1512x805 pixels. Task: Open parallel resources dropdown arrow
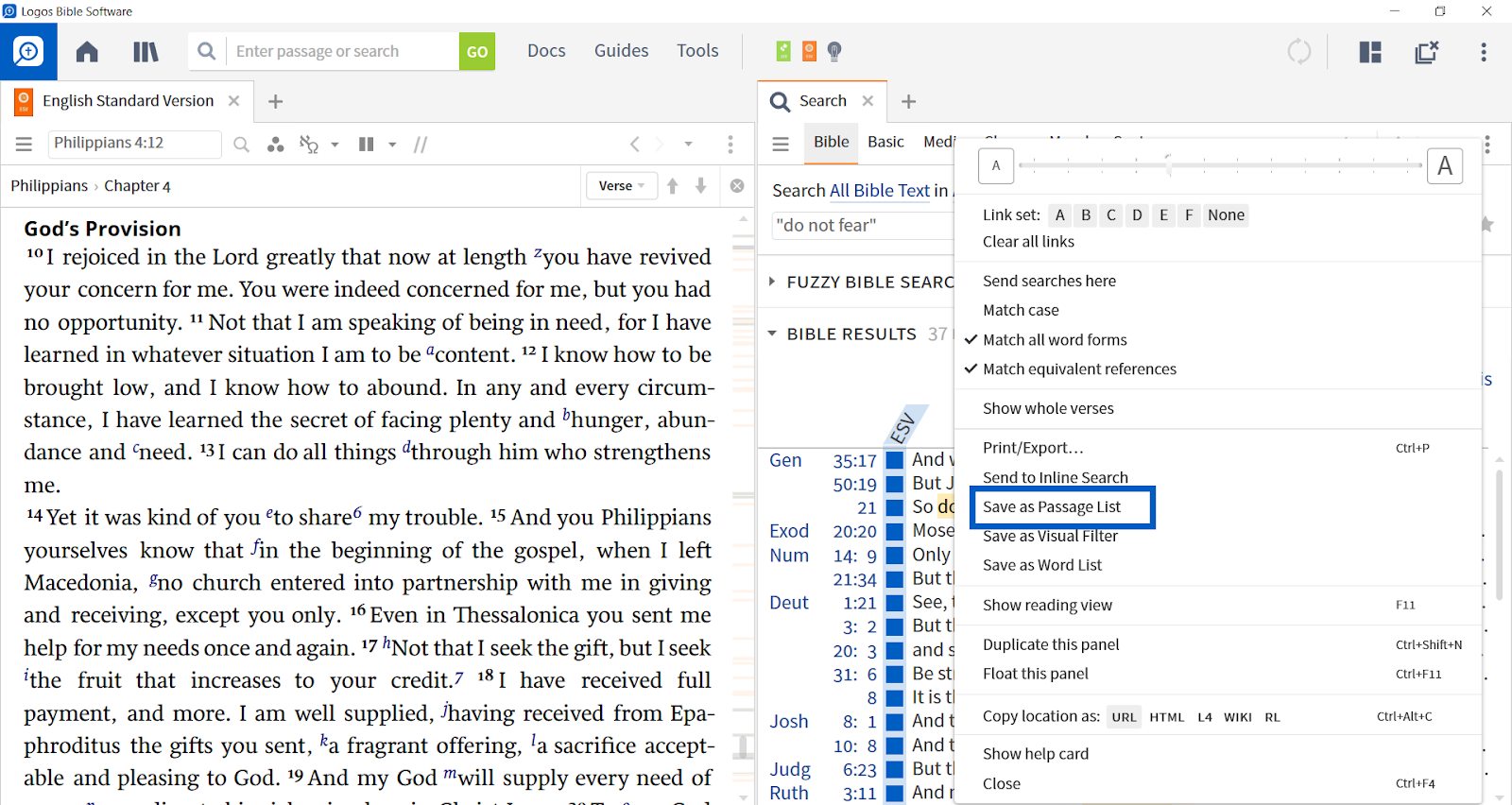point(392,145)
